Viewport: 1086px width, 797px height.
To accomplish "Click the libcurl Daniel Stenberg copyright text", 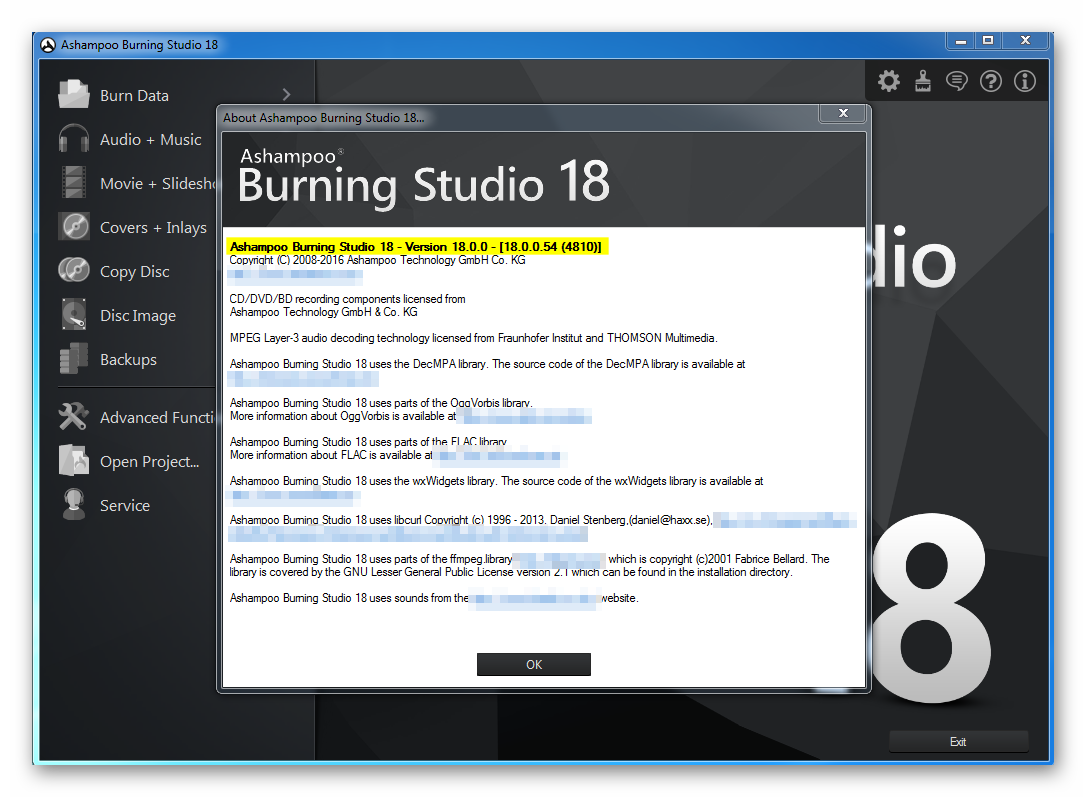I will tap(471, 520).
